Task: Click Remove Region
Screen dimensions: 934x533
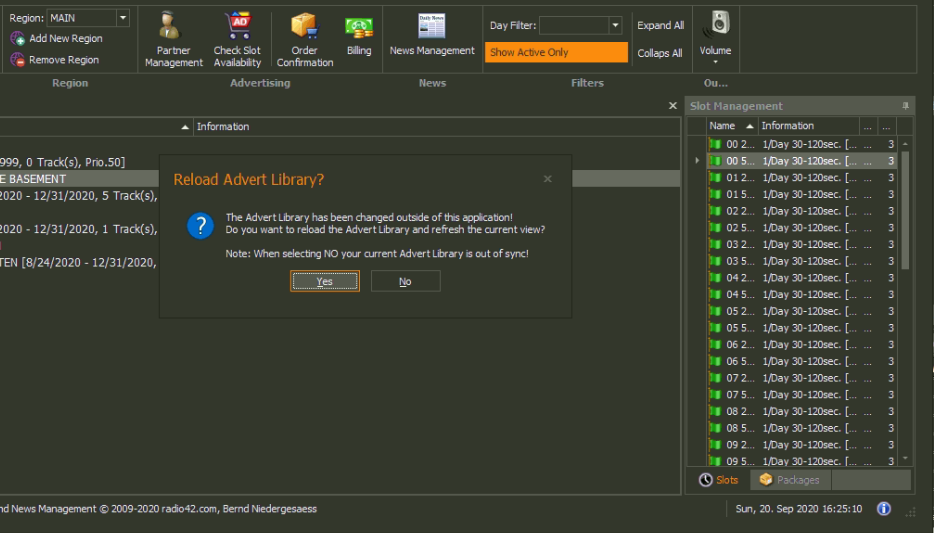Action: coord(55,60)
